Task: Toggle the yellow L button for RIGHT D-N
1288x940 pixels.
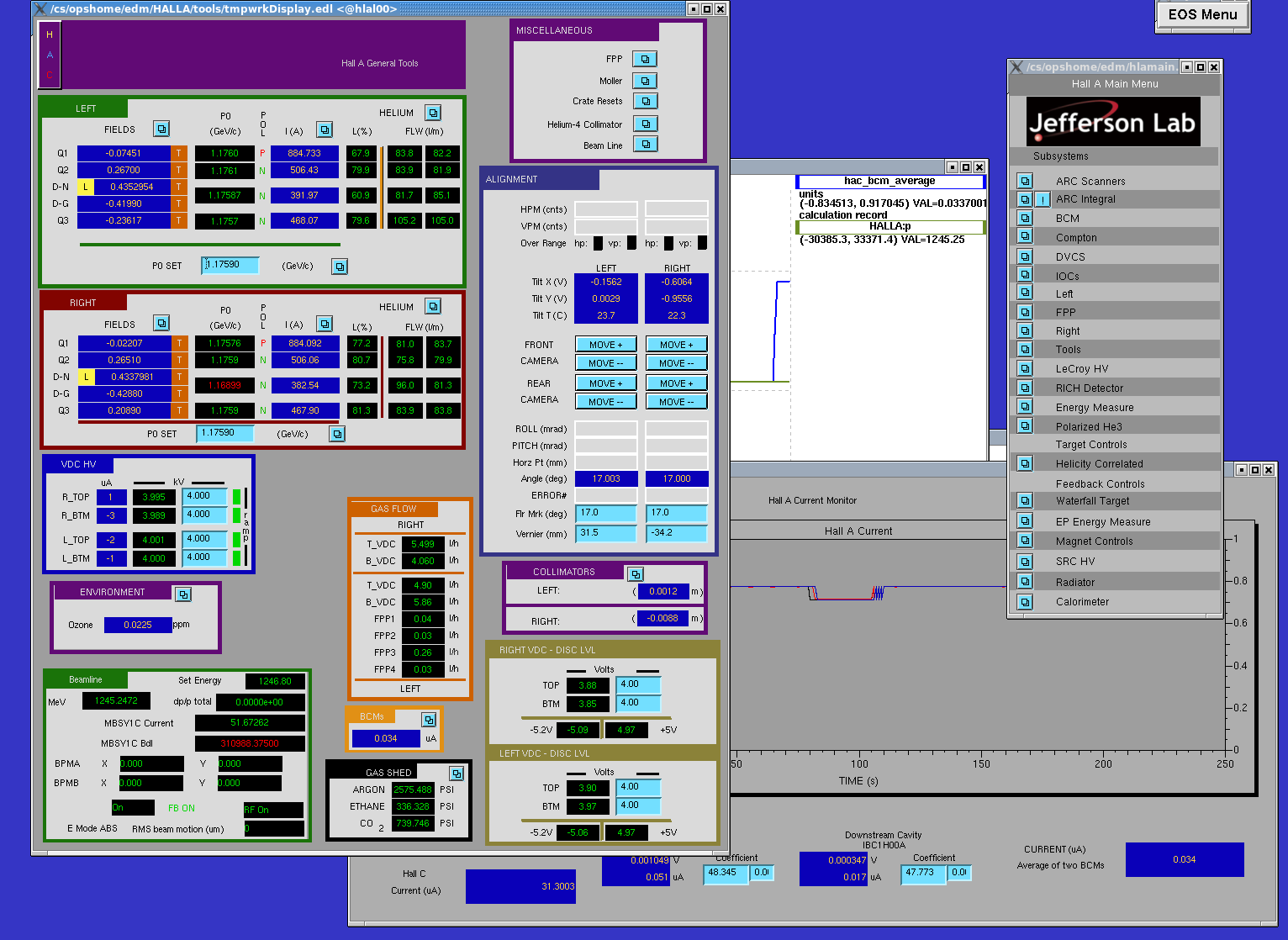Action: pos(86,377)
